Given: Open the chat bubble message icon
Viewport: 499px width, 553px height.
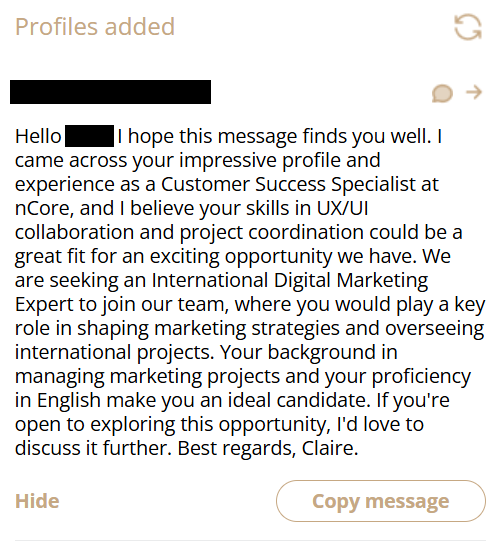Looking at the screenshot, I should tap(442, 93).
